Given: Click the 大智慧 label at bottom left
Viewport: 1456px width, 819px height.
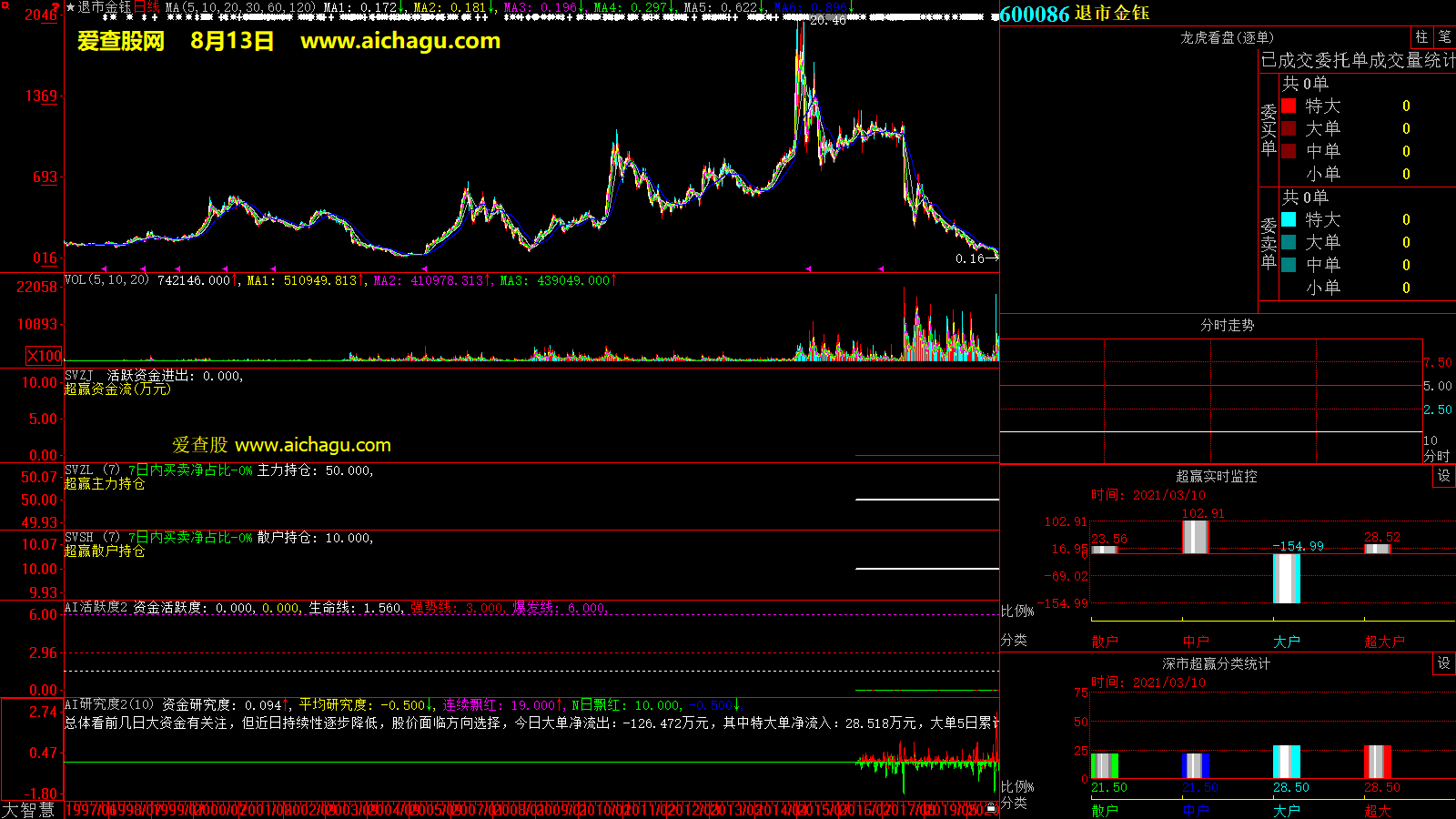Looking at the screenshot, I should coord(28,809).
